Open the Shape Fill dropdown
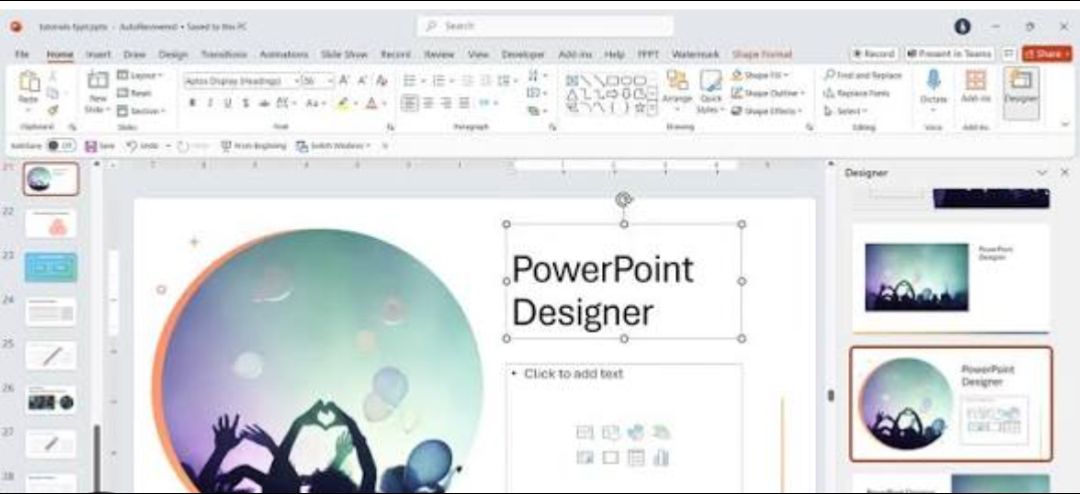The image size is (1080, 494). coord(760,75)
